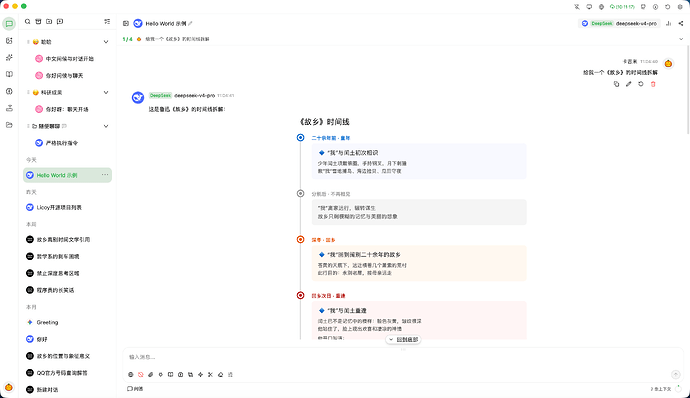The image size is (690, 398).
Task: Search conversations with the magnifier icon
Action: pos(28,22)
